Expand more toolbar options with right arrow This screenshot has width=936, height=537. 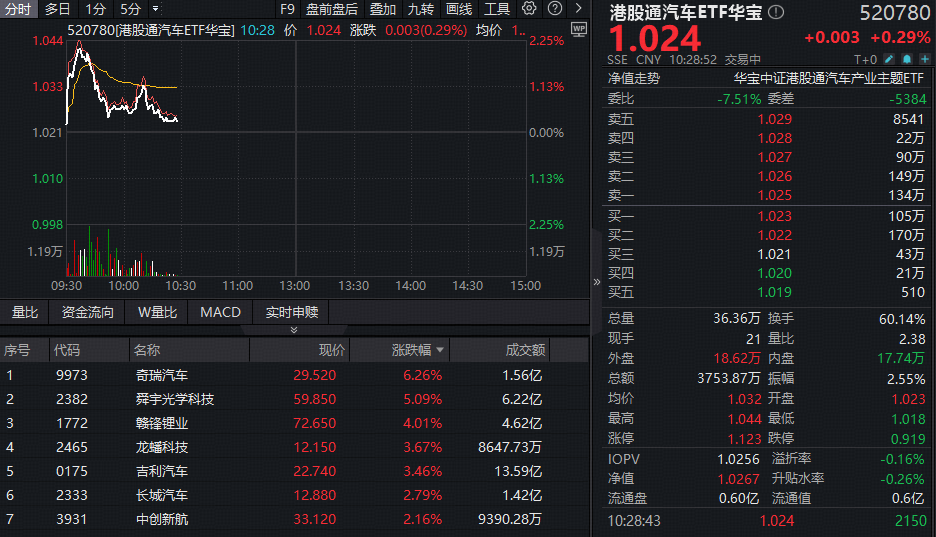578,8
